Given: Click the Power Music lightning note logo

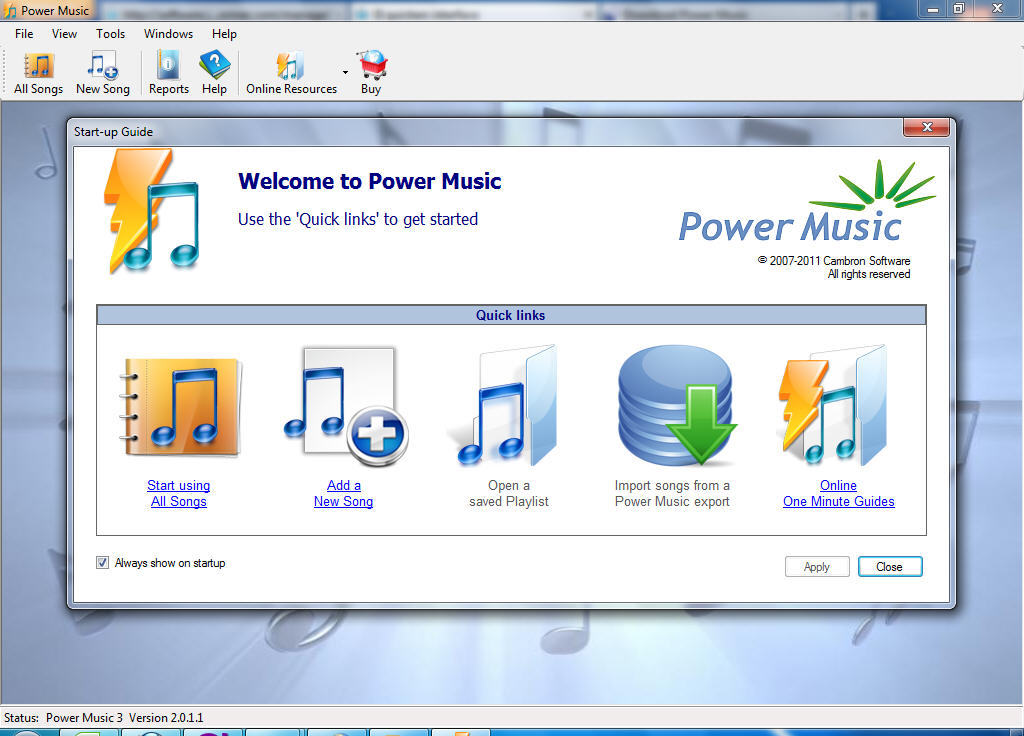Looking at the screenshot, I should click(152, 210).
